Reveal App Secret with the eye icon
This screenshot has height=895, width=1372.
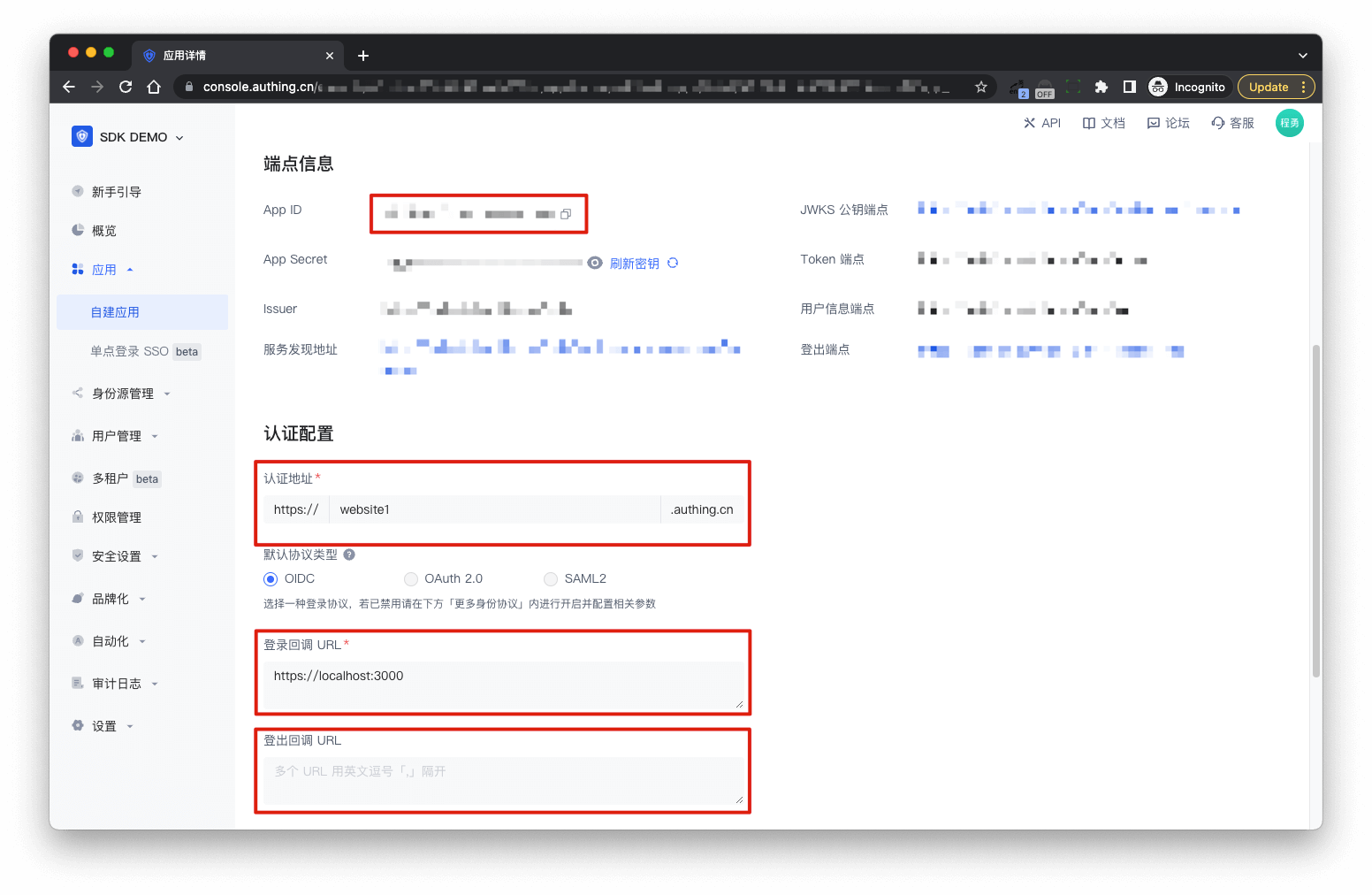click(x=595, y=263)
